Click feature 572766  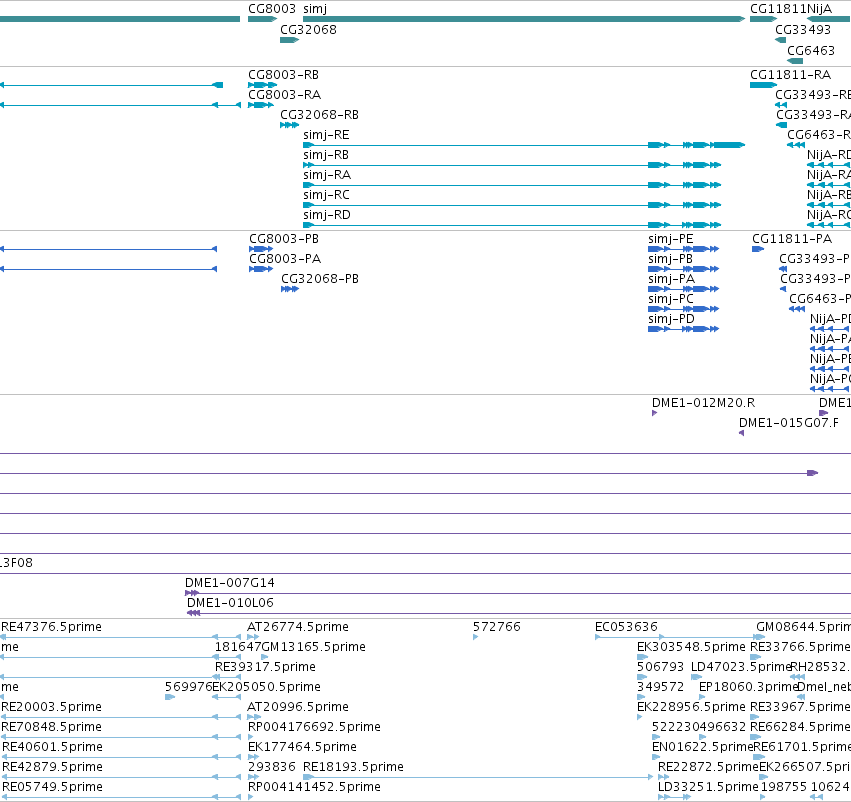tap(497, 627)
